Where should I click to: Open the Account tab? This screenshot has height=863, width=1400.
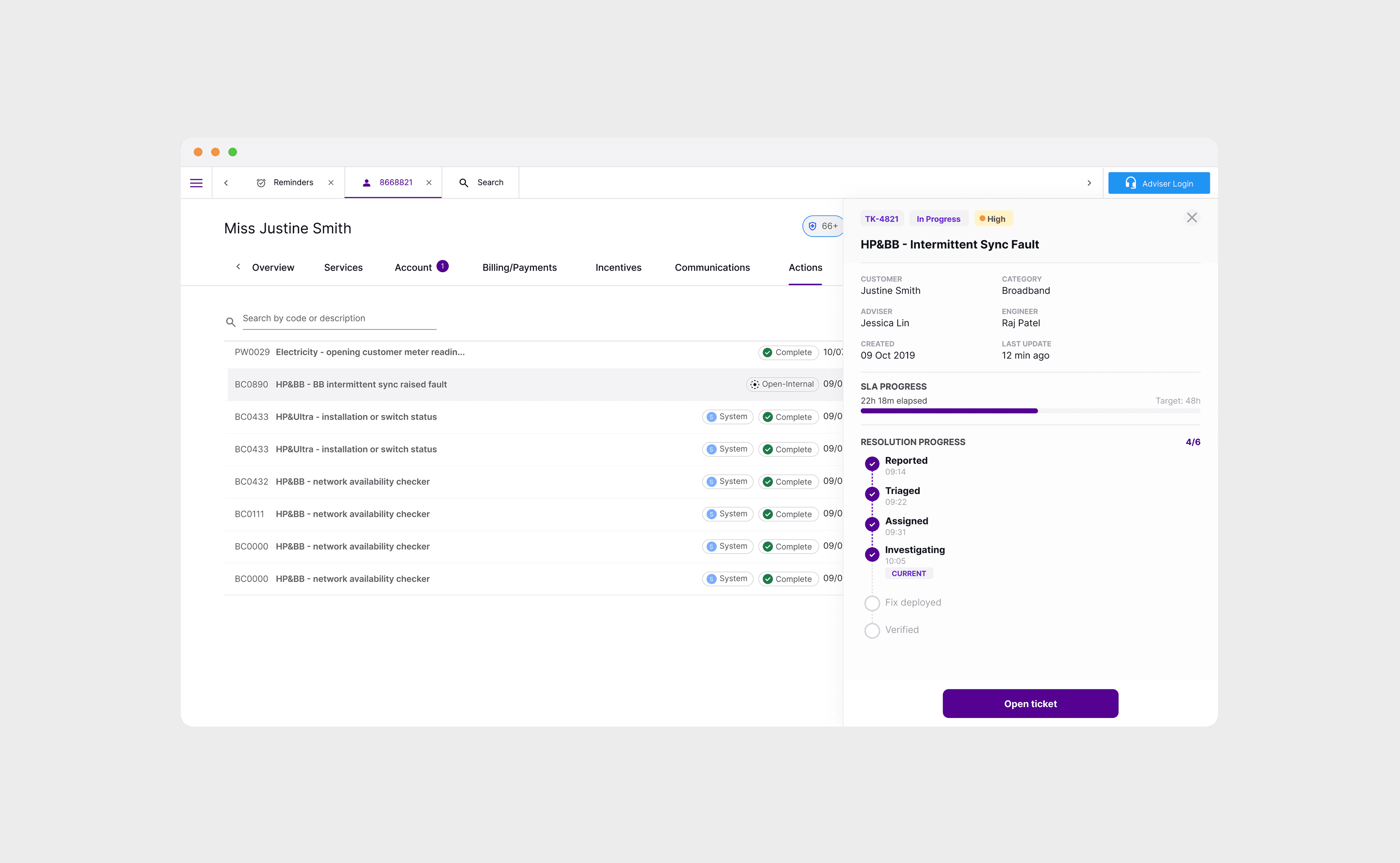(x=413, y=268)
